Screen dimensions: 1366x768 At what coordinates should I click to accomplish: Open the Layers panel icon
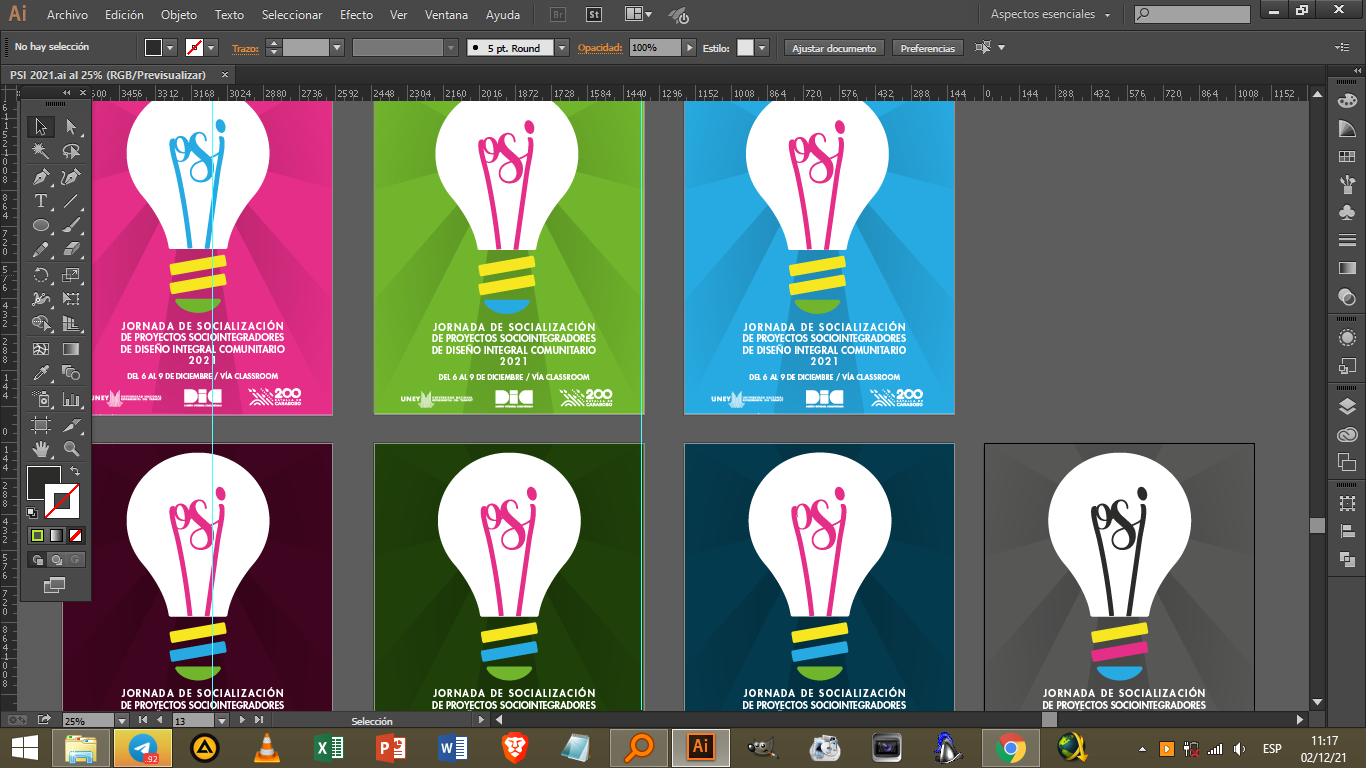tap(1347, 407)
